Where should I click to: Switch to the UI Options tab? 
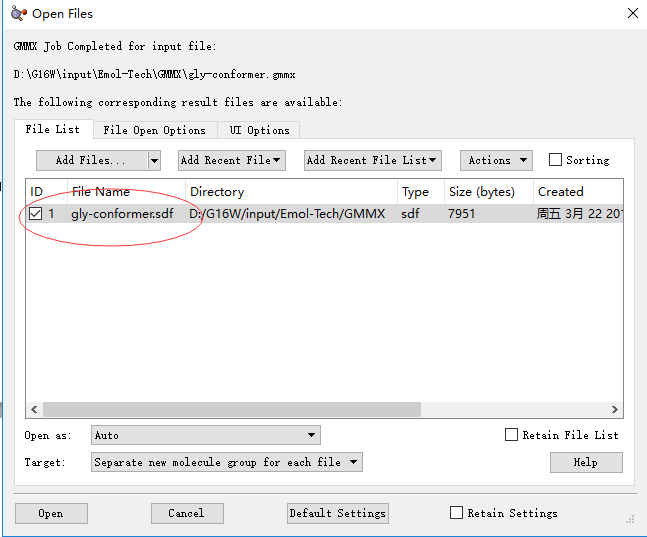click(x=259, y=130)
